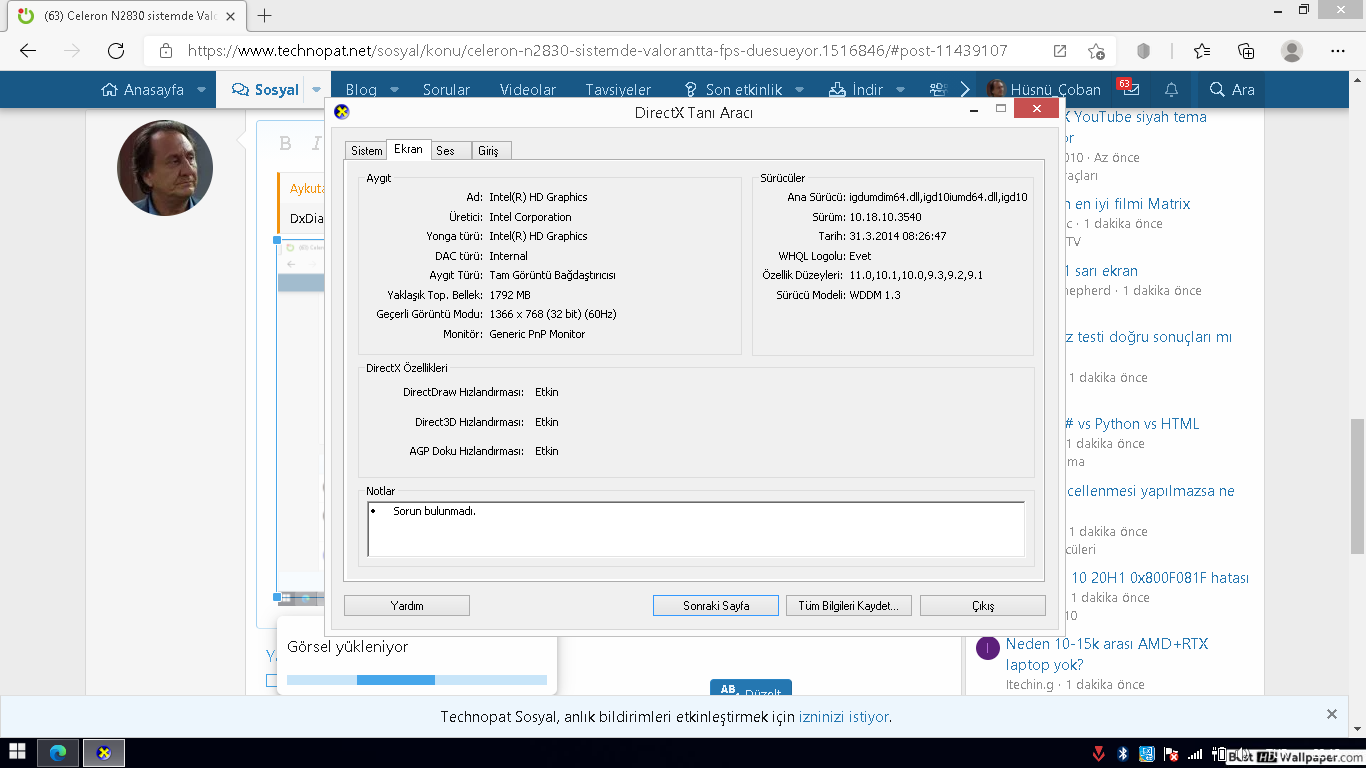Screen dimensions: 1366x768
Task: Click the red download arrow tray icon
Action: (1098, 753)
